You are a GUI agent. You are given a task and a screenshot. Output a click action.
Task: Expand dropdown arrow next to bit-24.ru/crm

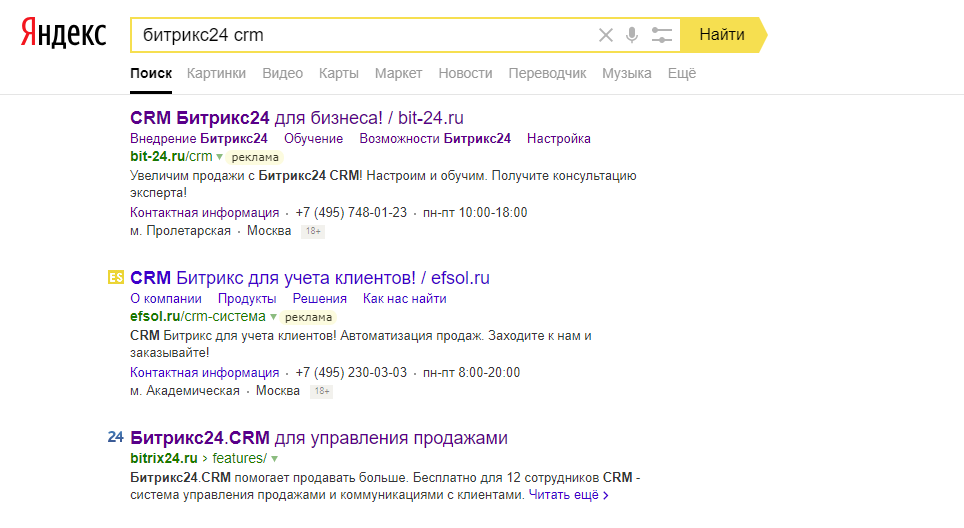(219, 157)
